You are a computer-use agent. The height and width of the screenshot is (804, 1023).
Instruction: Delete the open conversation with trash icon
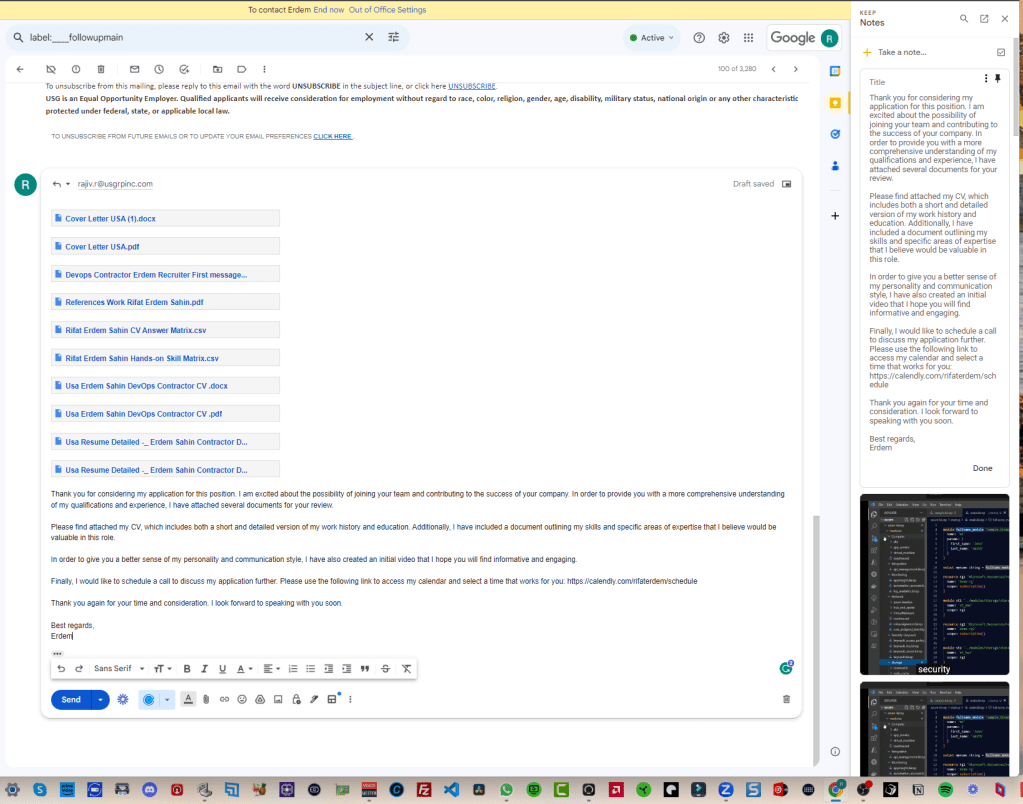[100, 69]
